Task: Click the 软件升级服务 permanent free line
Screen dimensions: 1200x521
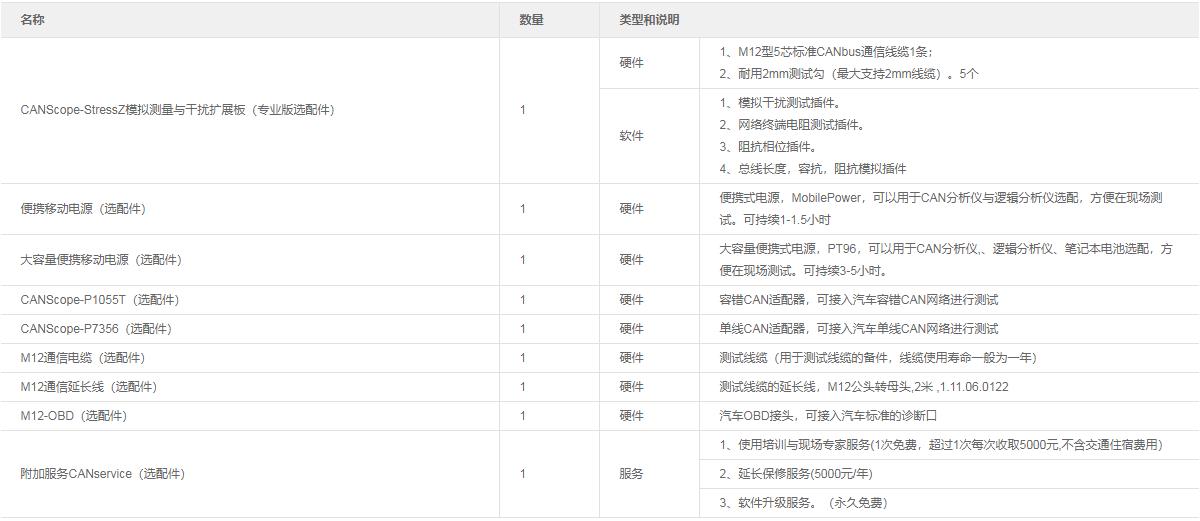Action: [x=803, y=503]
